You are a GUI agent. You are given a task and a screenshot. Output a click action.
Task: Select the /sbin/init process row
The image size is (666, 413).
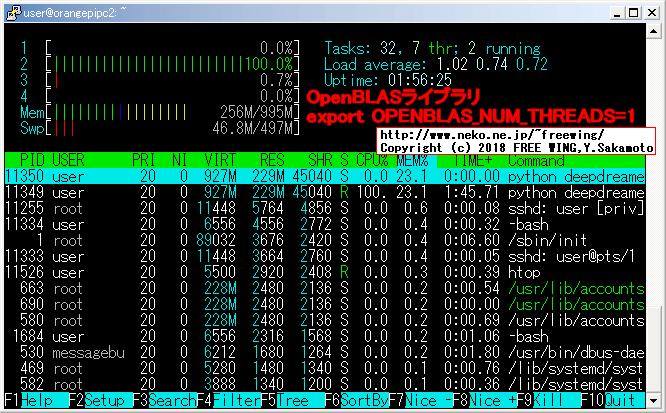325,240
